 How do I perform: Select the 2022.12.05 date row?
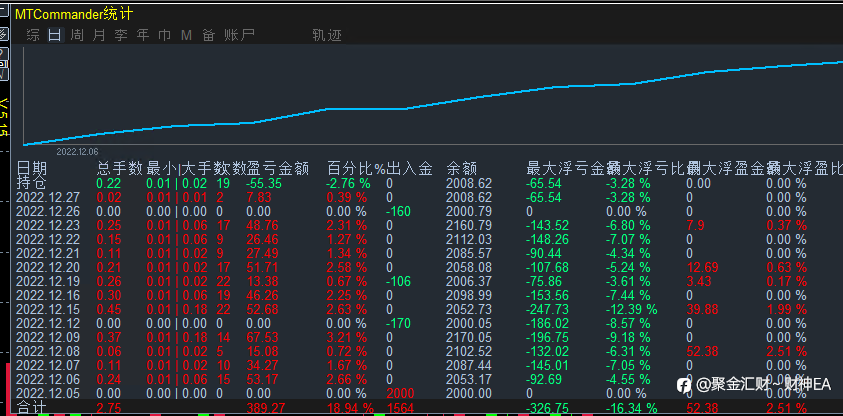pos(48,393)
